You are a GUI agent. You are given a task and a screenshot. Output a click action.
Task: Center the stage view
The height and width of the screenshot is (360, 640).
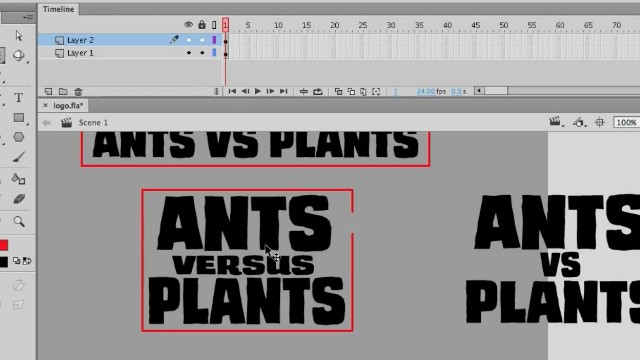pos(600,122)
